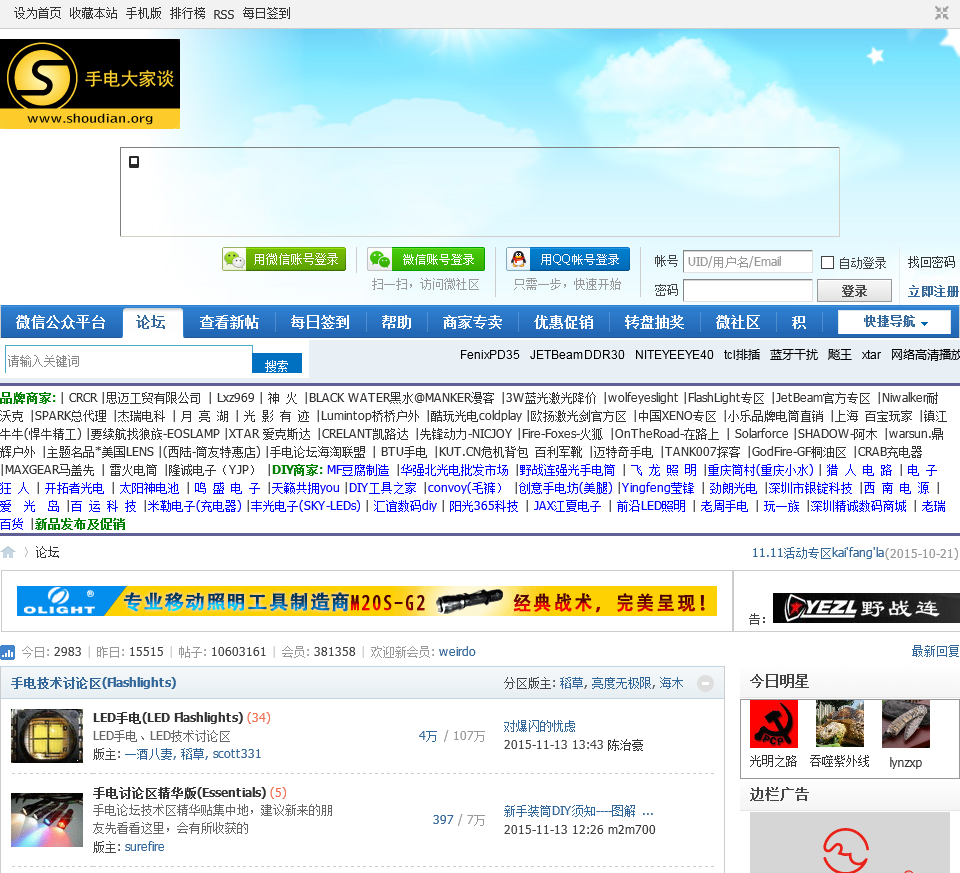This screenshot has width=960, height=873.
Task: Open section moderator 亮度无极限 profile
Action: [621, 683]
